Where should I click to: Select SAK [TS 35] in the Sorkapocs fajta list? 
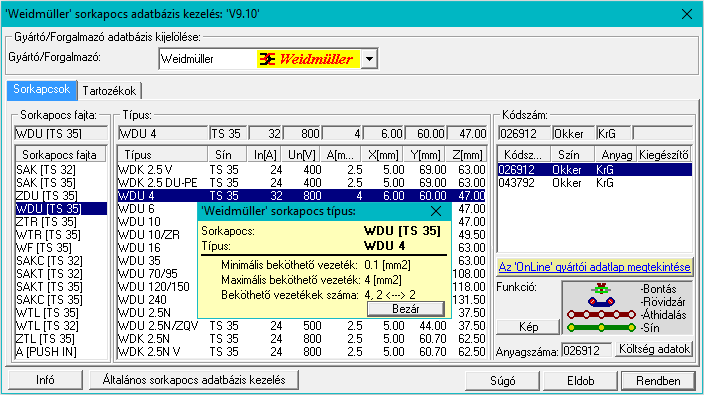(x=61, y=183)
